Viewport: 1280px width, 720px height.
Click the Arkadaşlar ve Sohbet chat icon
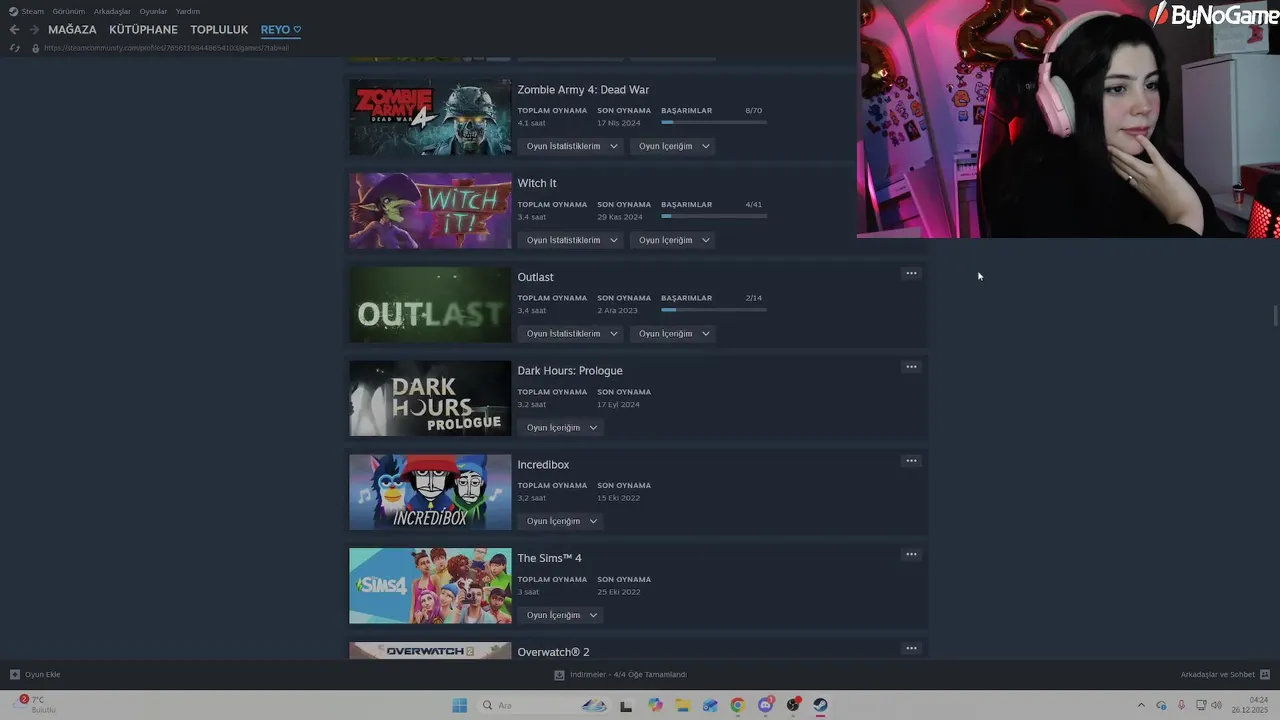(1265, 674)
